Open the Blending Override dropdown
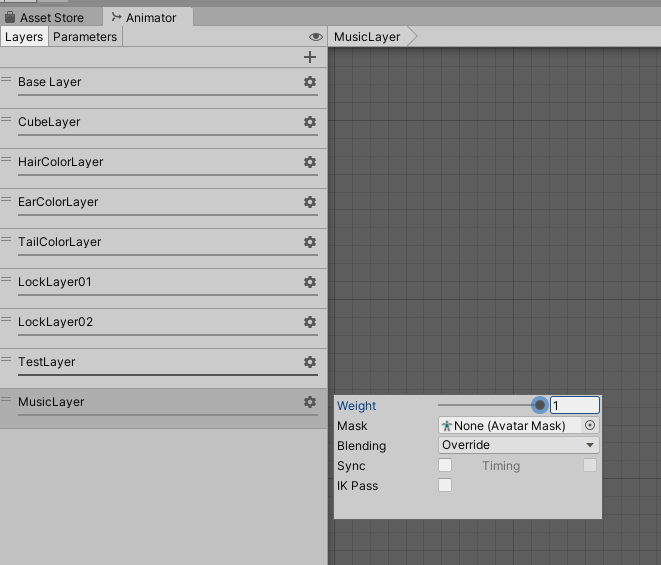 coord(519,445)
